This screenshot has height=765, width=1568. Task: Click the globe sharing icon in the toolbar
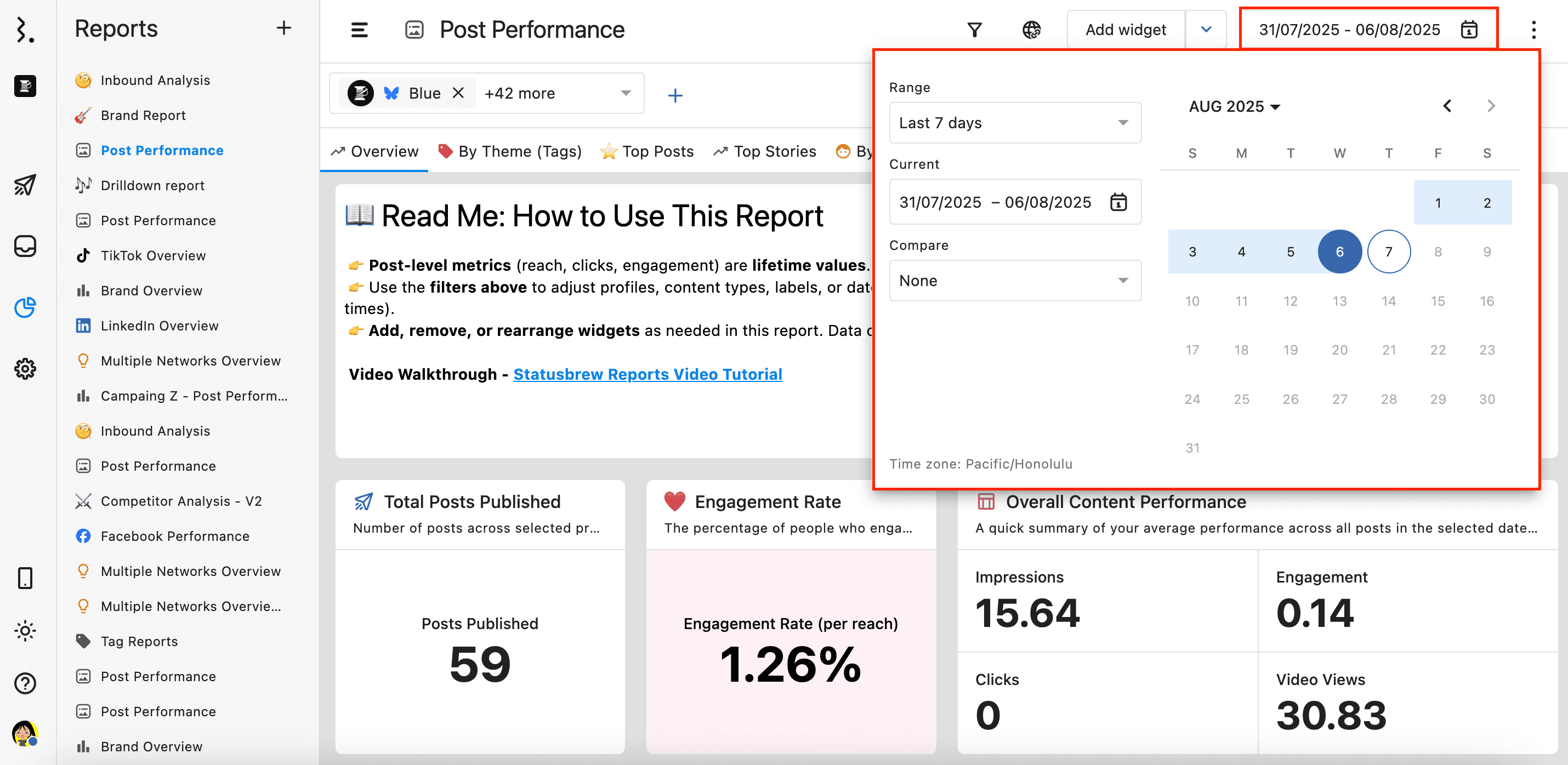[1033, 28]
